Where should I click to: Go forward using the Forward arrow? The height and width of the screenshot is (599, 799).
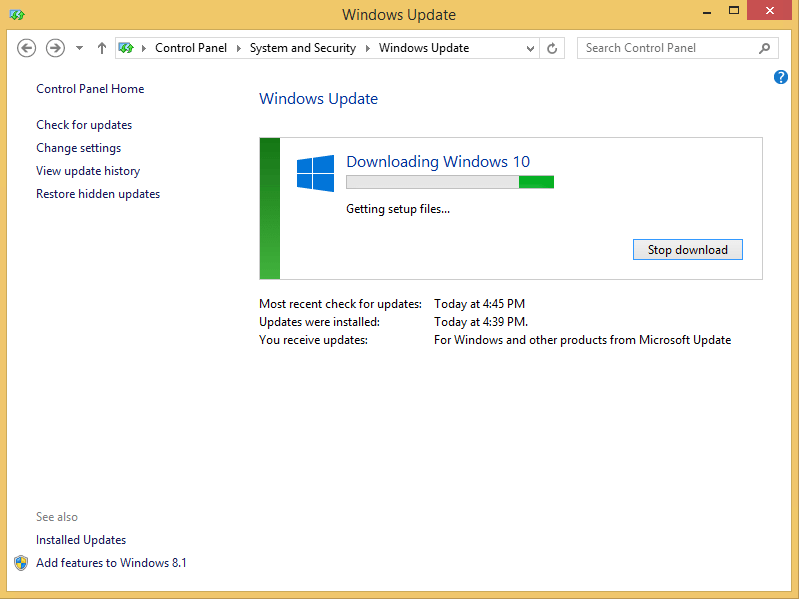[55, 48]
